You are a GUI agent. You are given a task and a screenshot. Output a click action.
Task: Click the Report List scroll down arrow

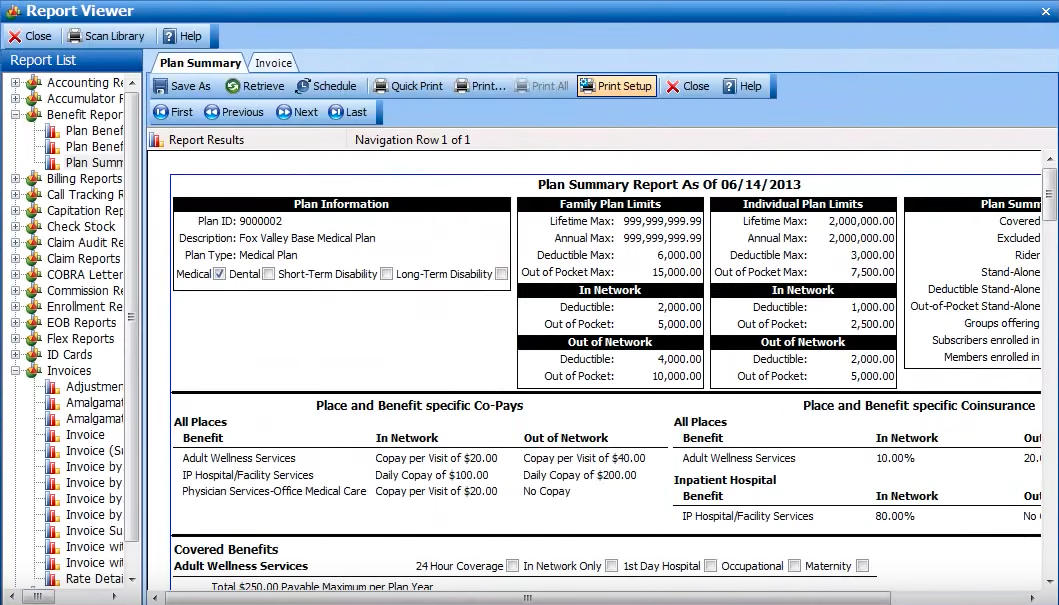coord(132,579)
